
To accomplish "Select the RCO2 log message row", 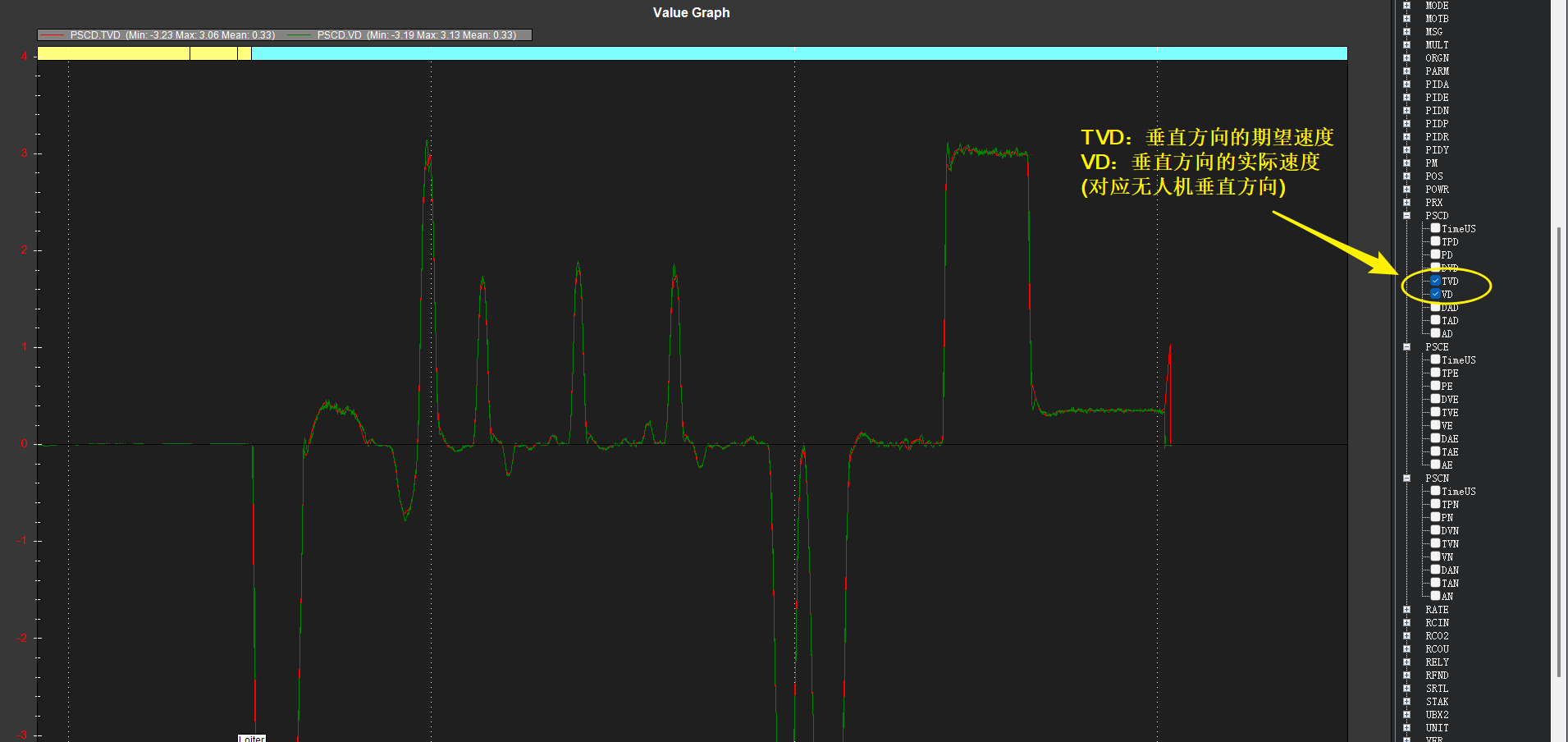I will 1437,636.
